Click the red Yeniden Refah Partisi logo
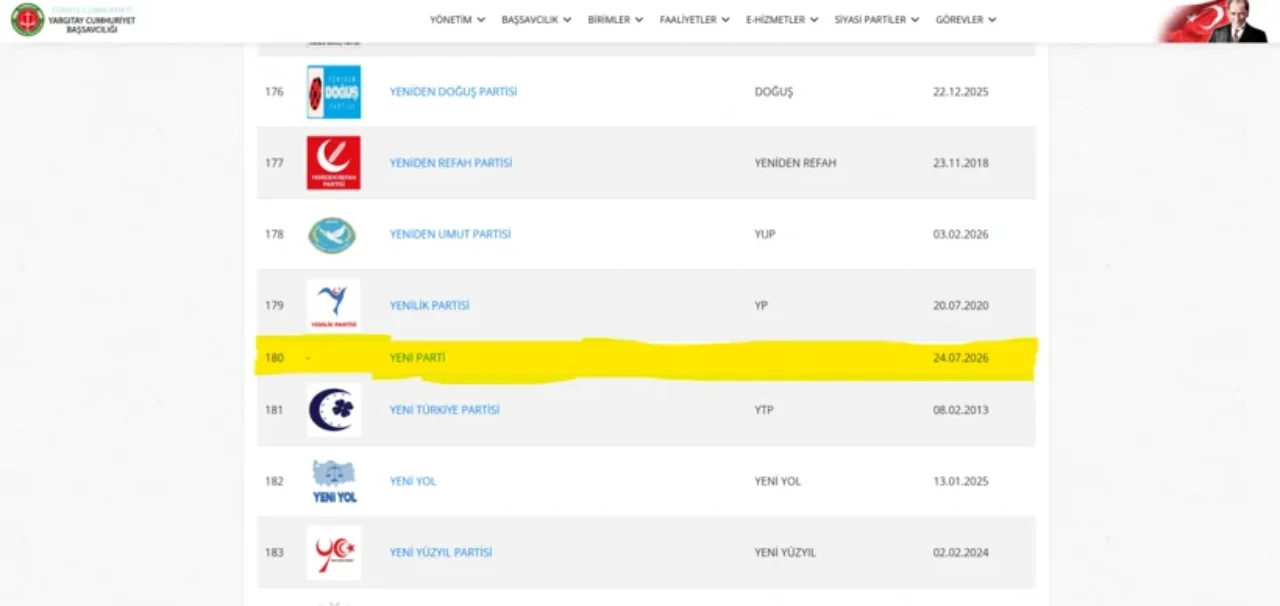The image size is (1280, 606). pos(333,163)
